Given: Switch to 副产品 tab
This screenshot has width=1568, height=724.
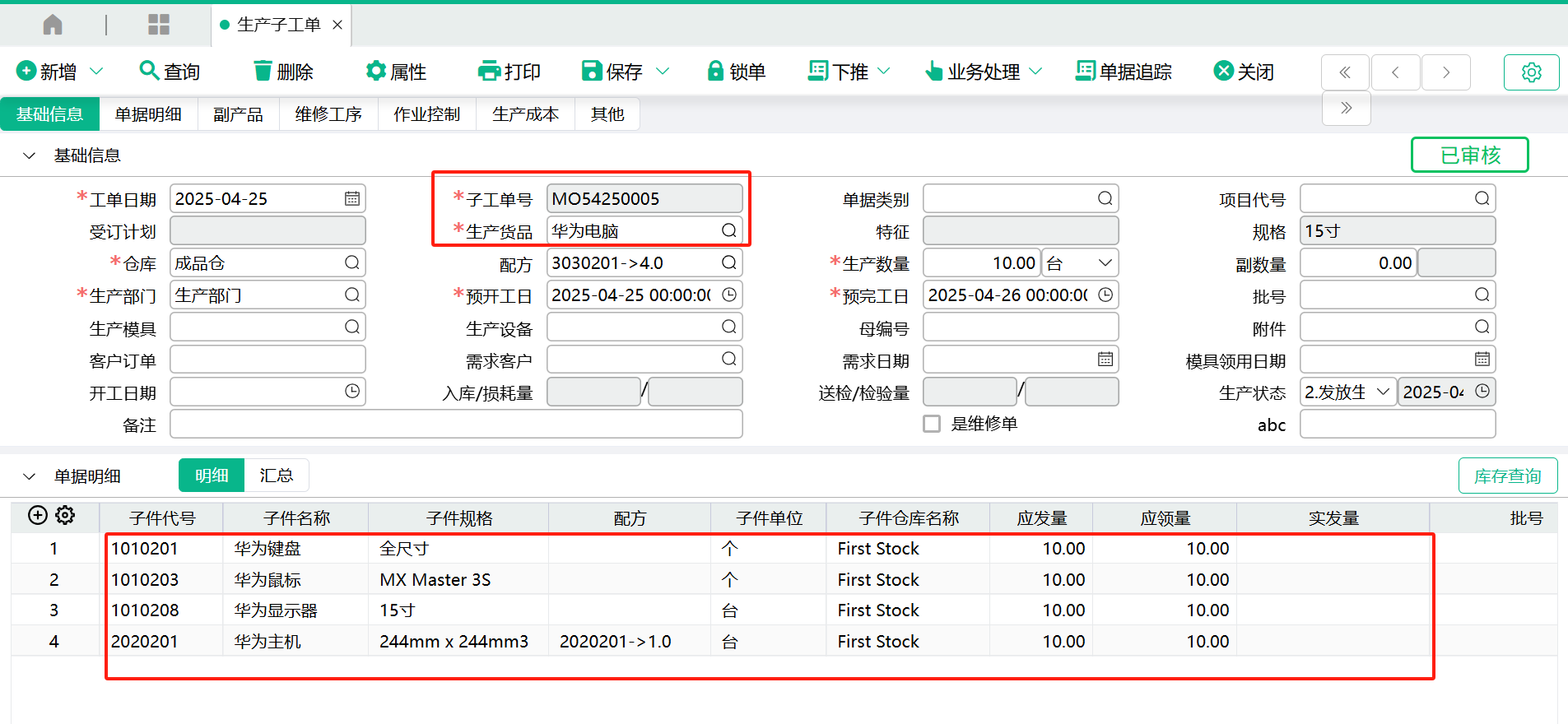Looking at the screenshot, I should [x=239, y=114].
